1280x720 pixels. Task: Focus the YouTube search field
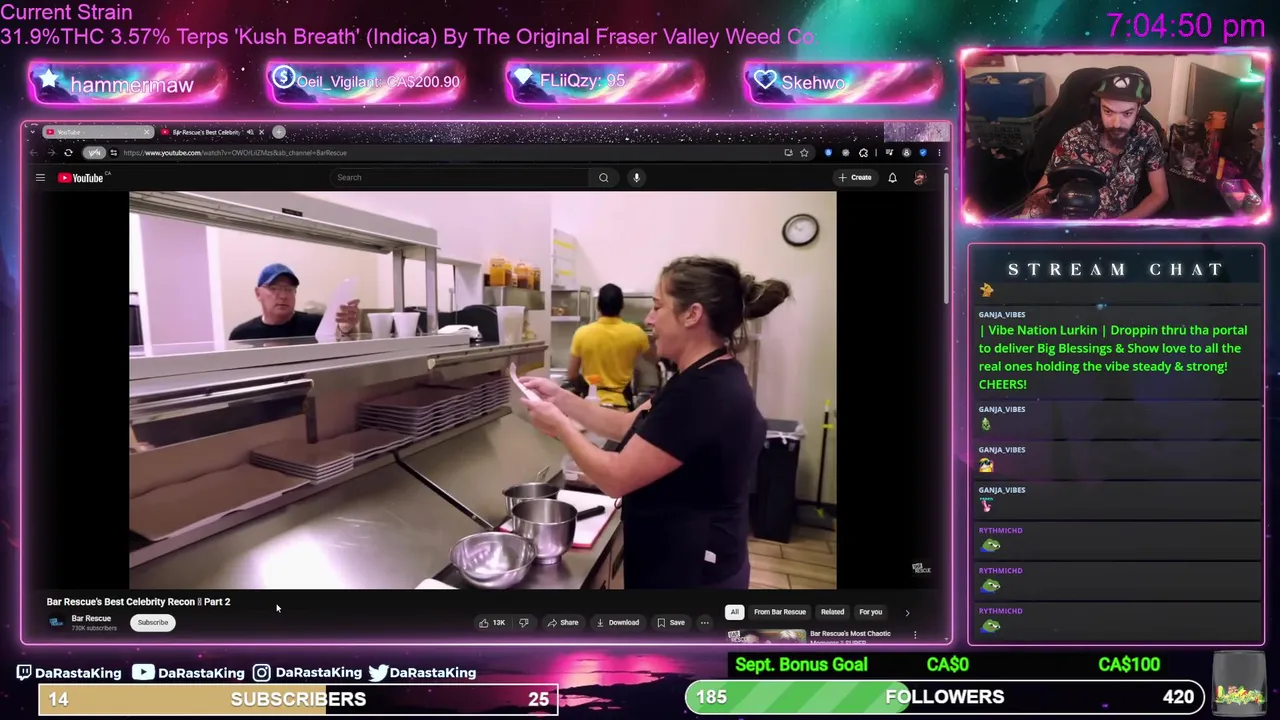460,178
